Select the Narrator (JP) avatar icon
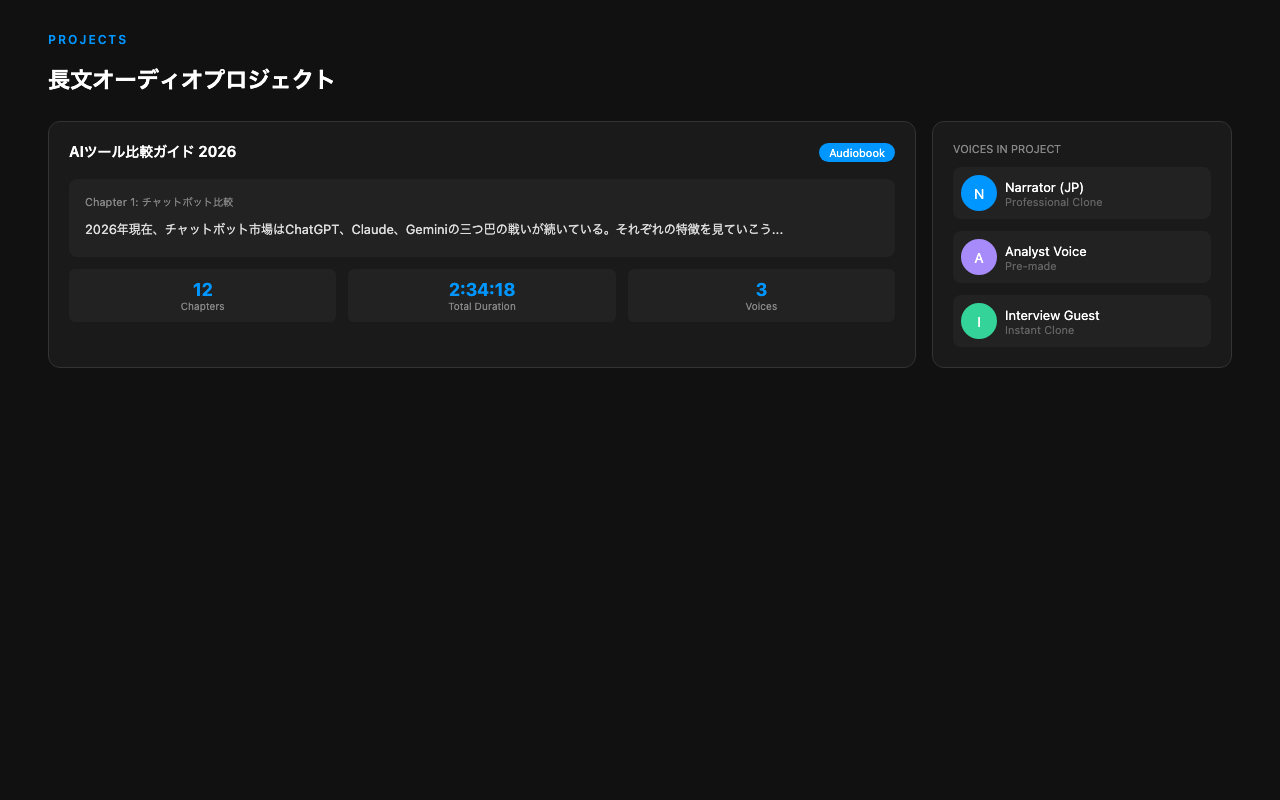 tap(978, 193)
